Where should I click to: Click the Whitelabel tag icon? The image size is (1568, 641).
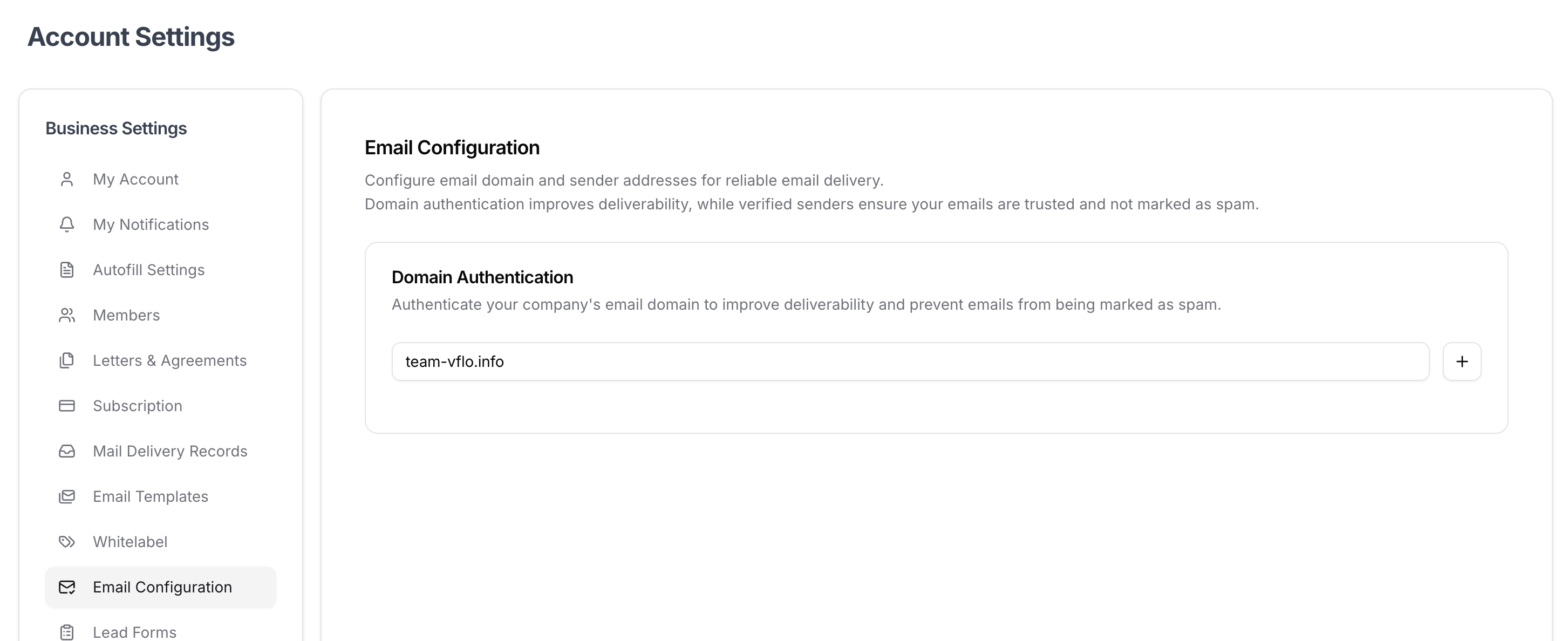click(x=67, y=542)
